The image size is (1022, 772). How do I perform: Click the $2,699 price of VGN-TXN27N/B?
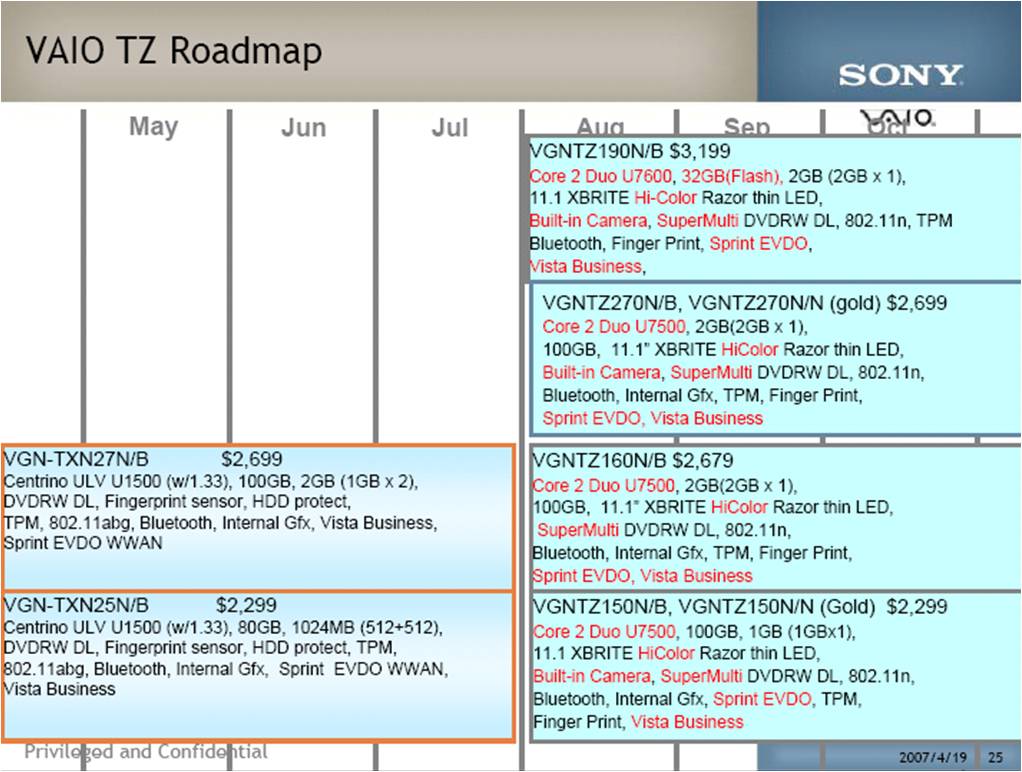coord(252,459)
